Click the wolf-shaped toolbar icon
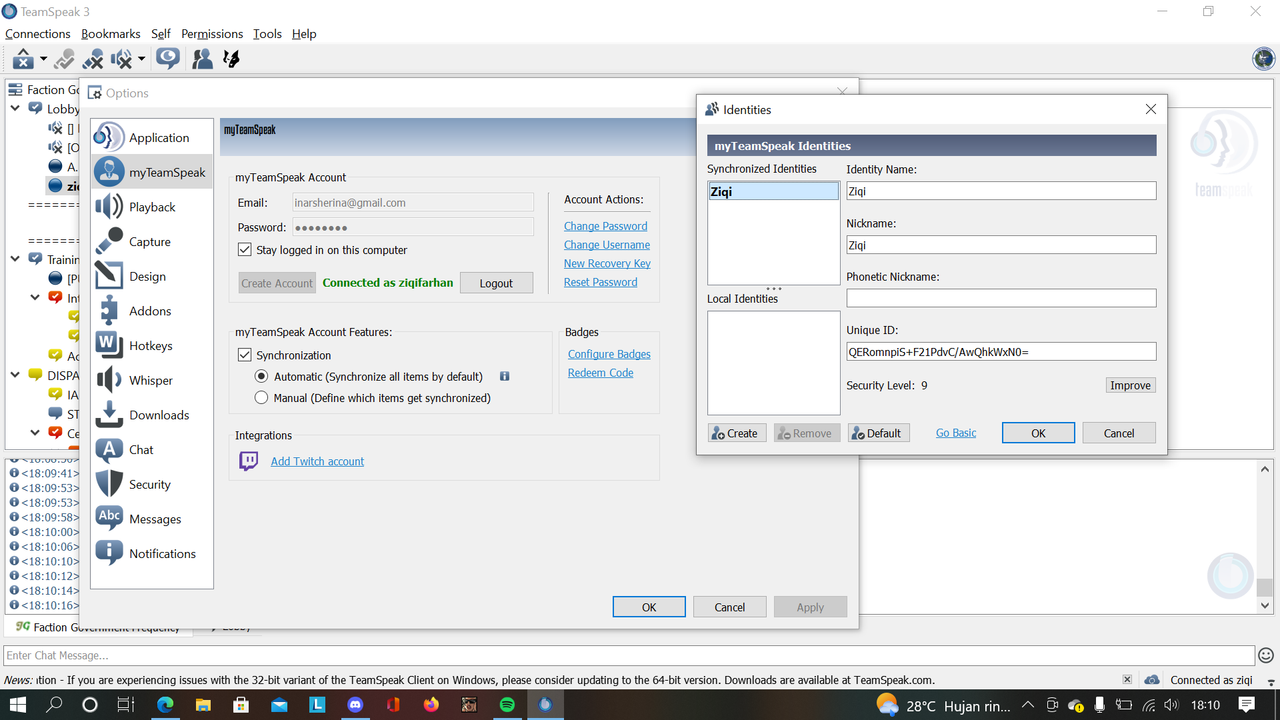The image size is (1280, 720). [231, 59]
